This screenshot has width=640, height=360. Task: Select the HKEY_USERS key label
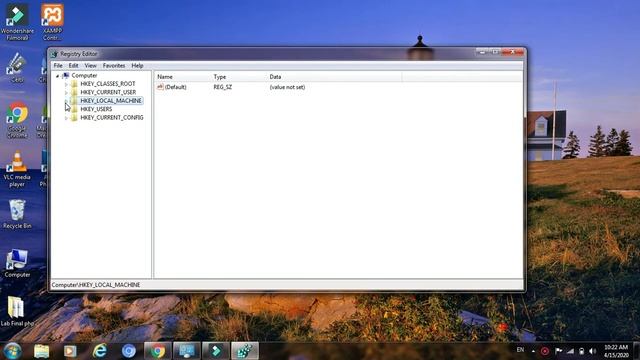click(96, 109)
